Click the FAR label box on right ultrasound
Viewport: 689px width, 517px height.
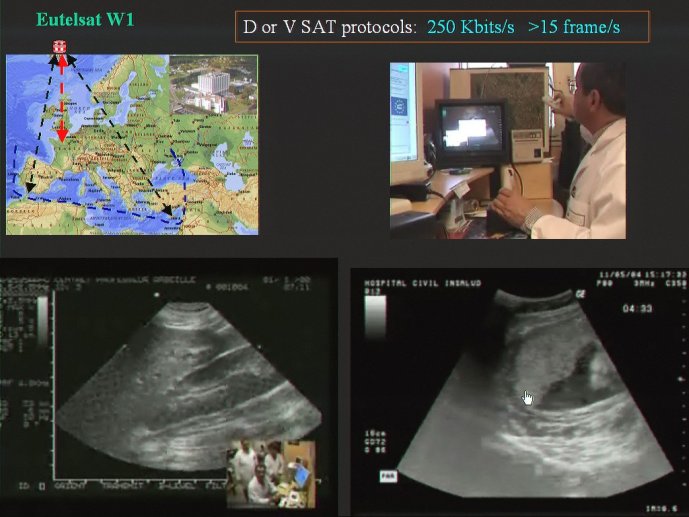click(388, 476)
